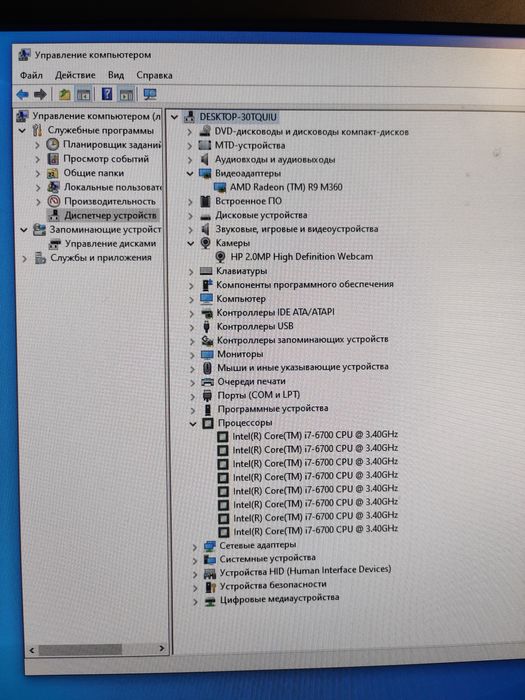Expand the Системные устройства branch
This screenshot has width=525, height=700.
(x=195, y=560)
